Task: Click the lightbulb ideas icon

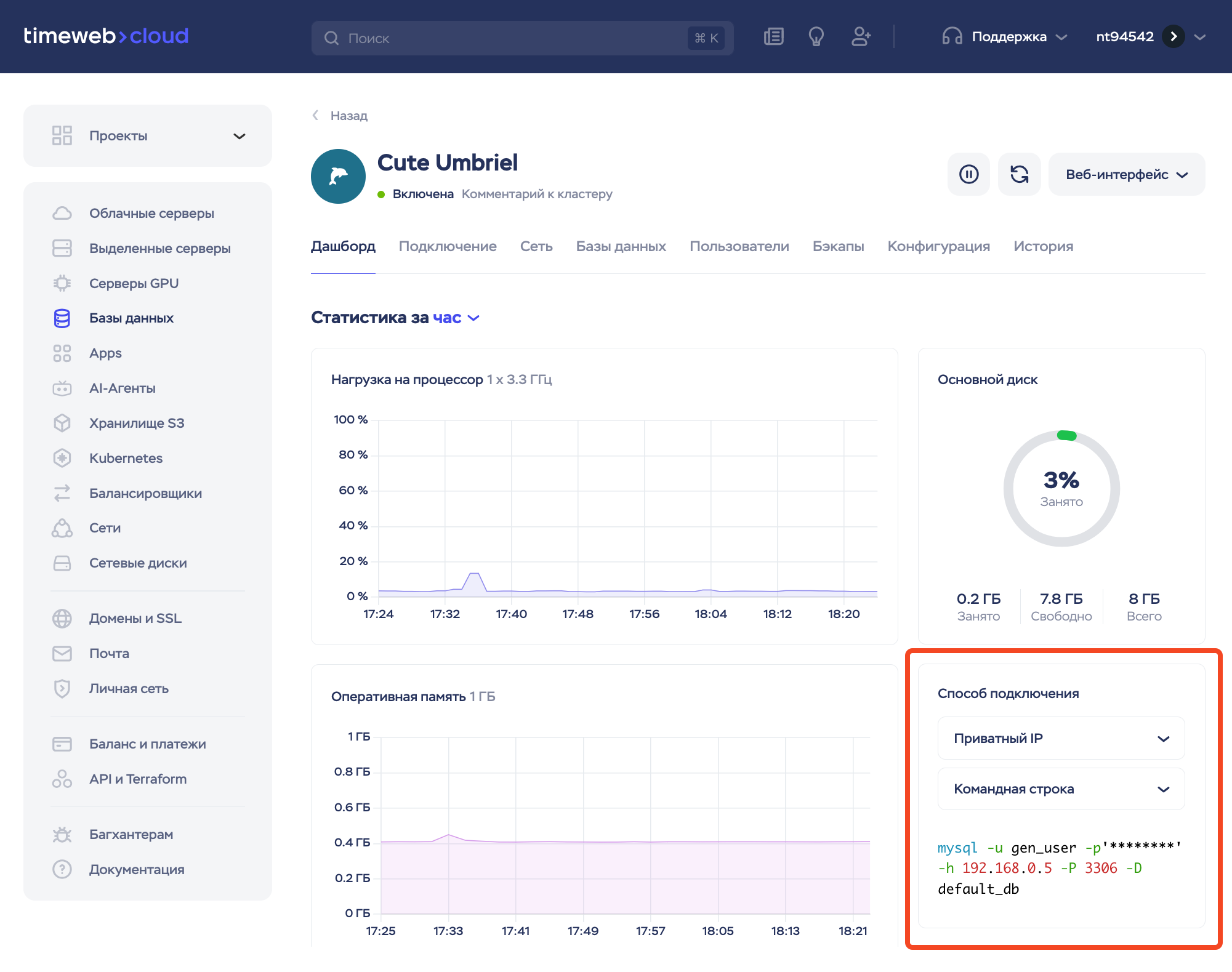Action: coord(816,37)
